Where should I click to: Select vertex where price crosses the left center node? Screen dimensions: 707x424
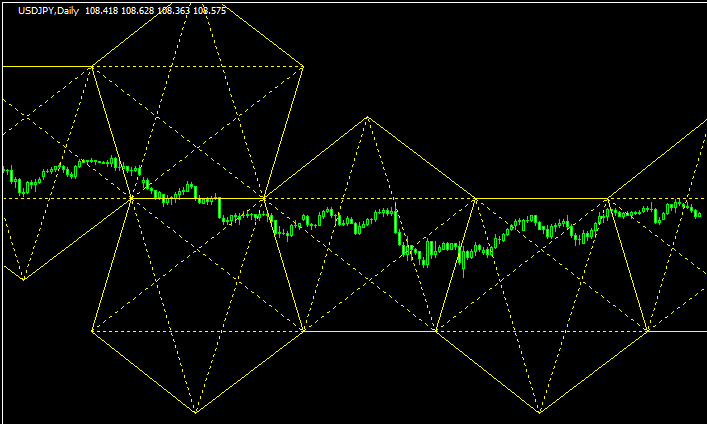[132, 199]
